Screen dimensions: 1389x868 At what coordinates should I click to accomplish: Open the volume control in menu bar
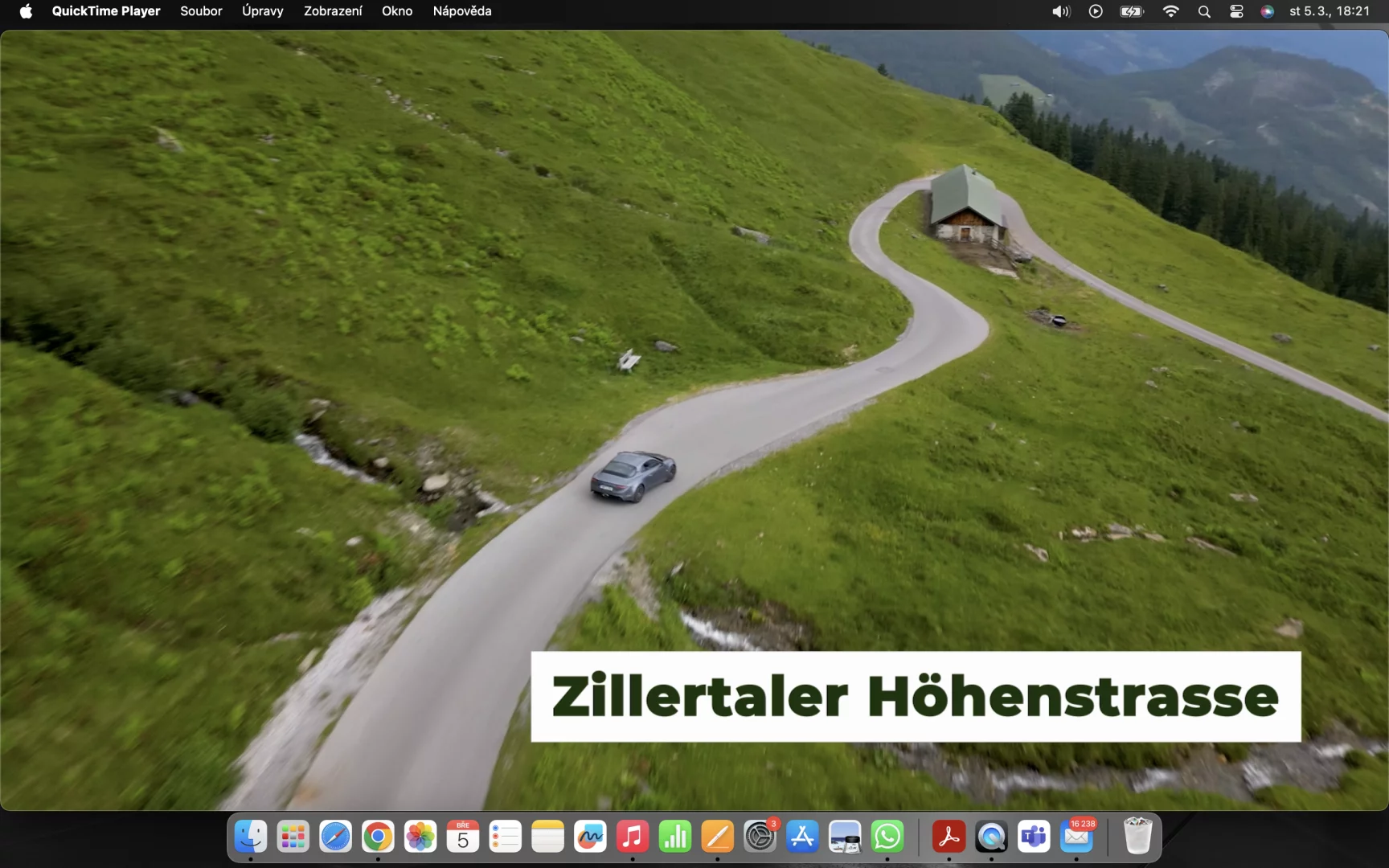(1061, 11)
